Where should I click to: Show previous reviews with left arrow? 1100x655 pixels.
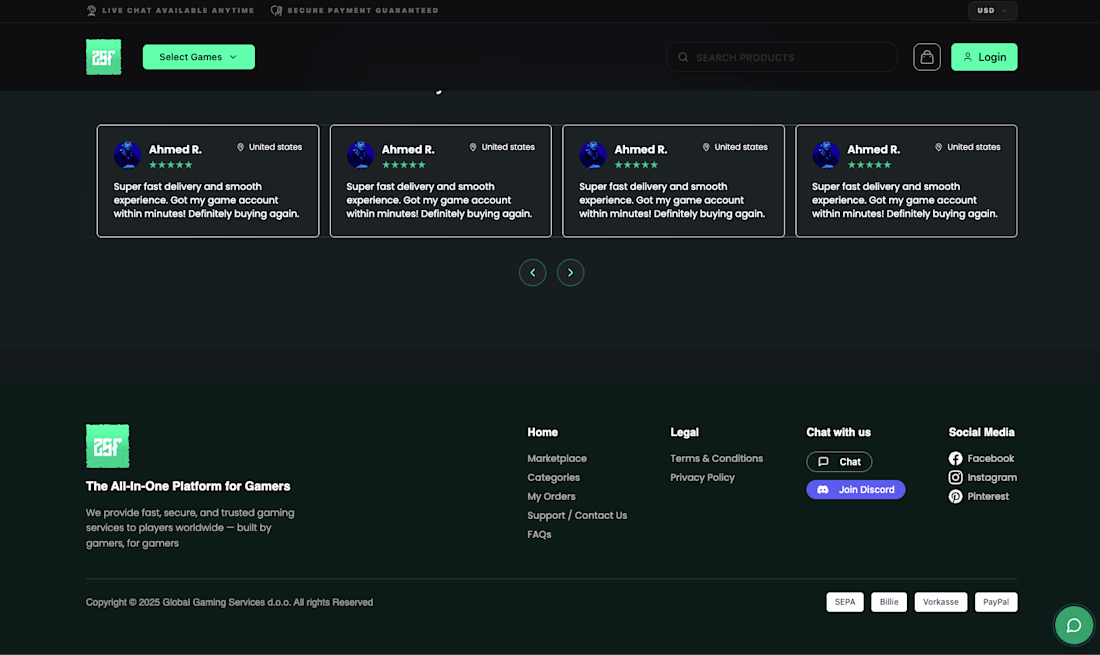(x=532, y=273)
